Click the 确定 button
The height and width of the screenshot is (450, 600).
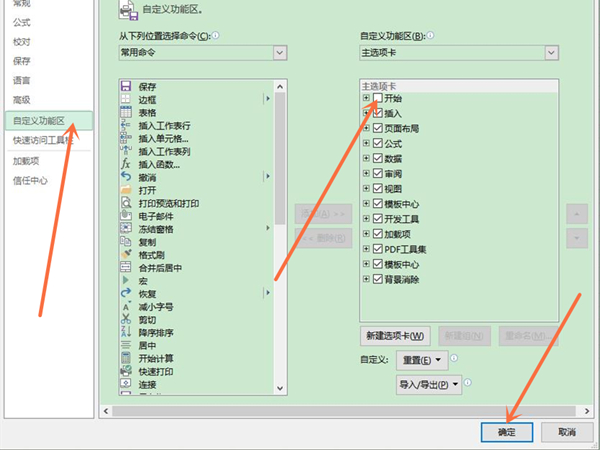tap(506, 432)
